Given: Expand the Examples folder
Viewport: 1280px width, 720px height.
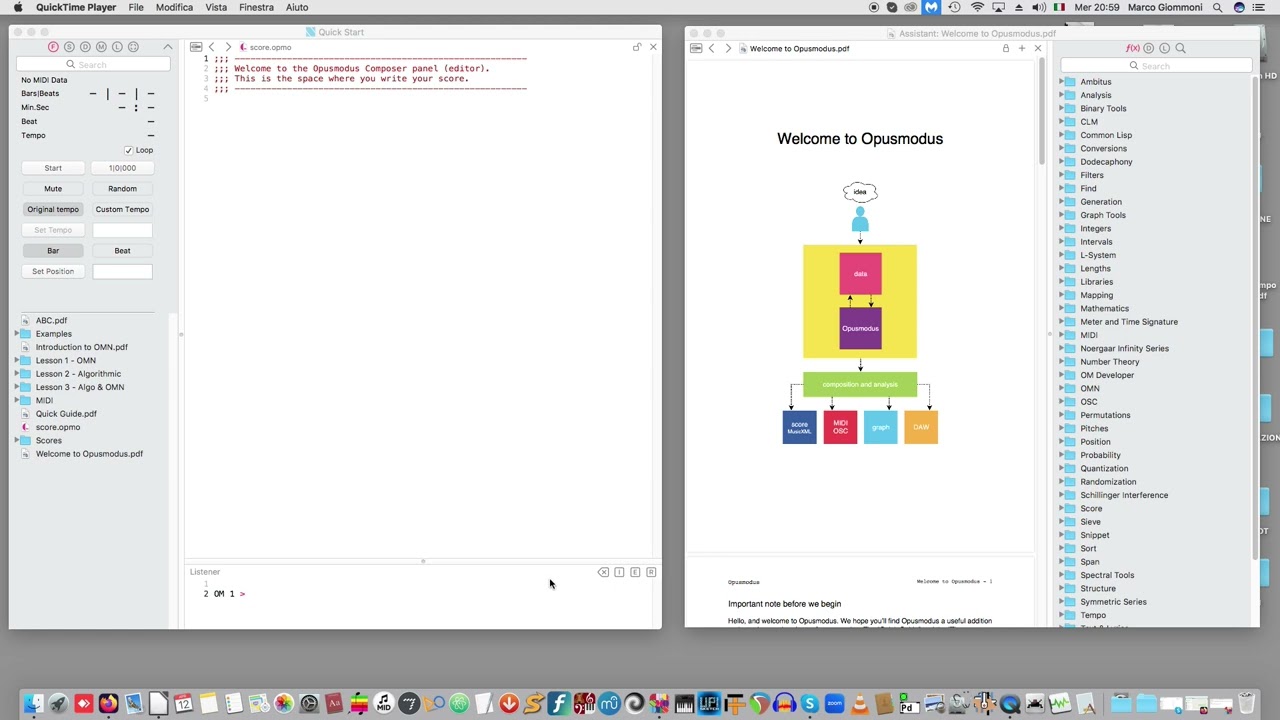Looking at the screenshot, I should pyautogui.click(x=18, y=334).
